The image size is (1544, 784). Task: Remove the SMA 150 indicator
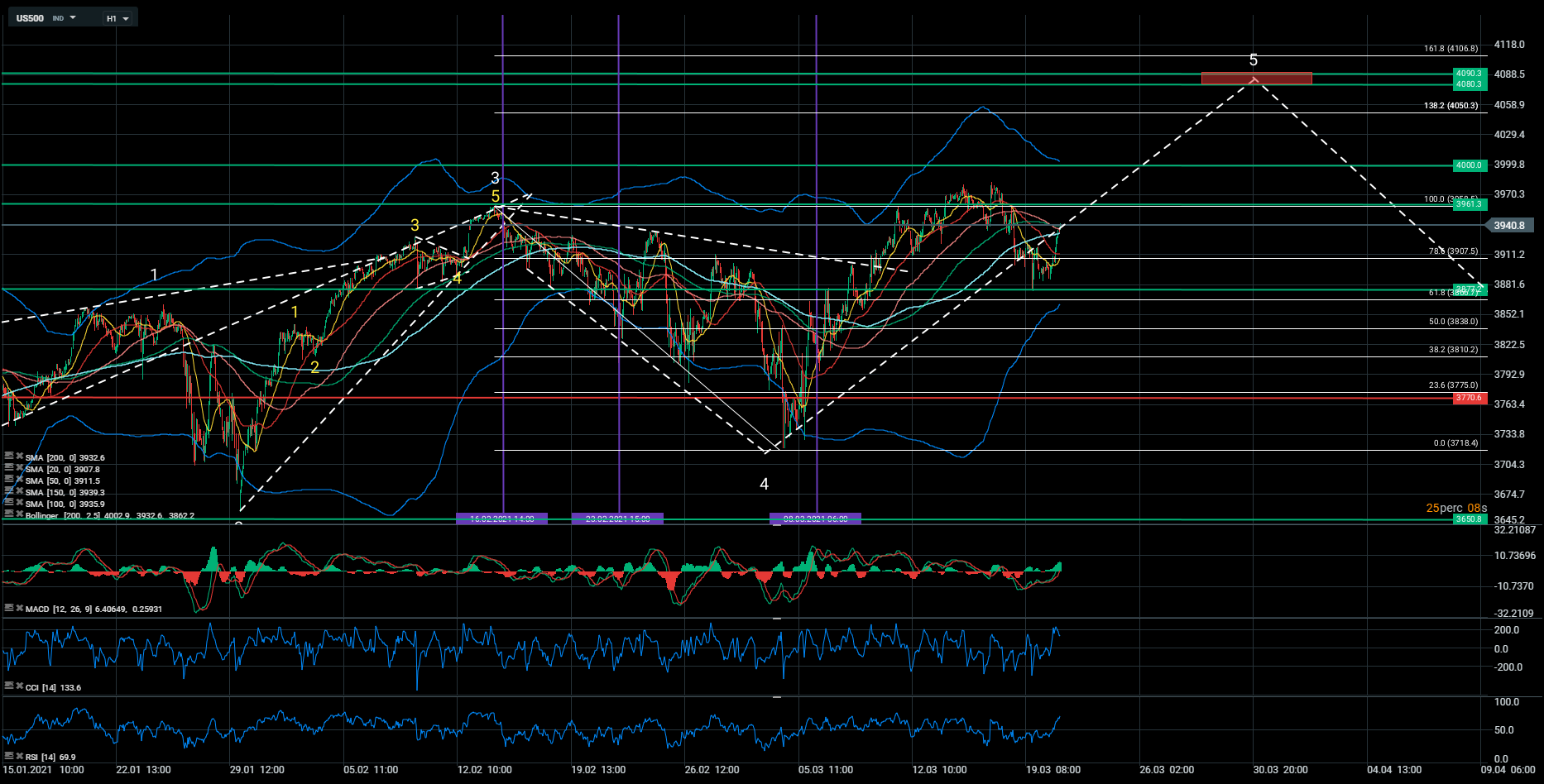pyautogui.click(x=19, y=490)
